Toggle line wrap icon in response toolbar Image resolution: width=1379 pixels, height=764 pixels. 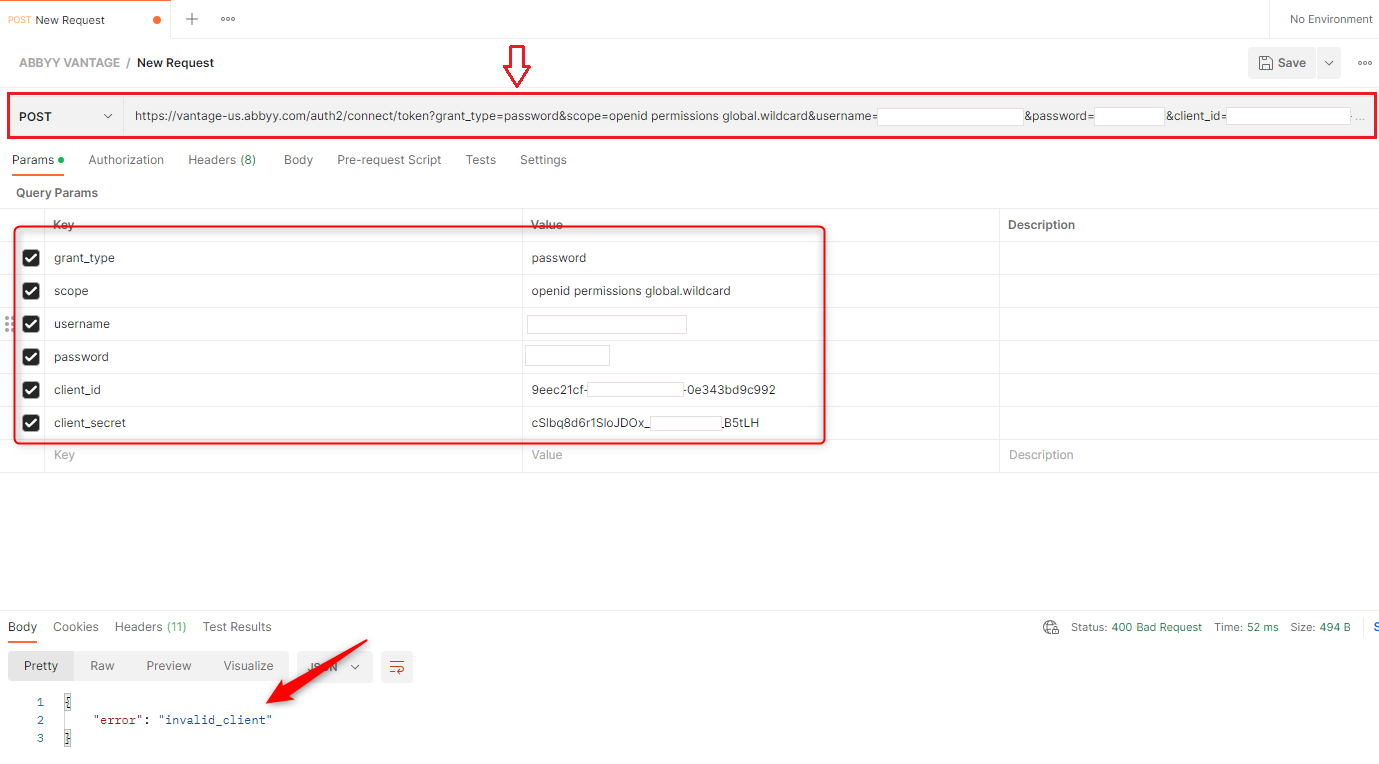point(397,666)
